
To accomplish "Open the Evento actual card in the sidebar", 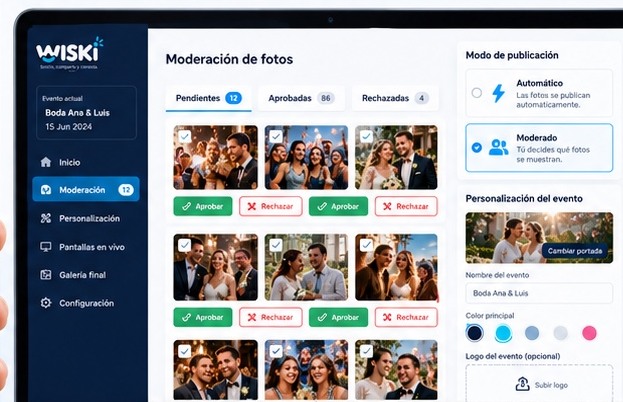I will pos(86,113).
